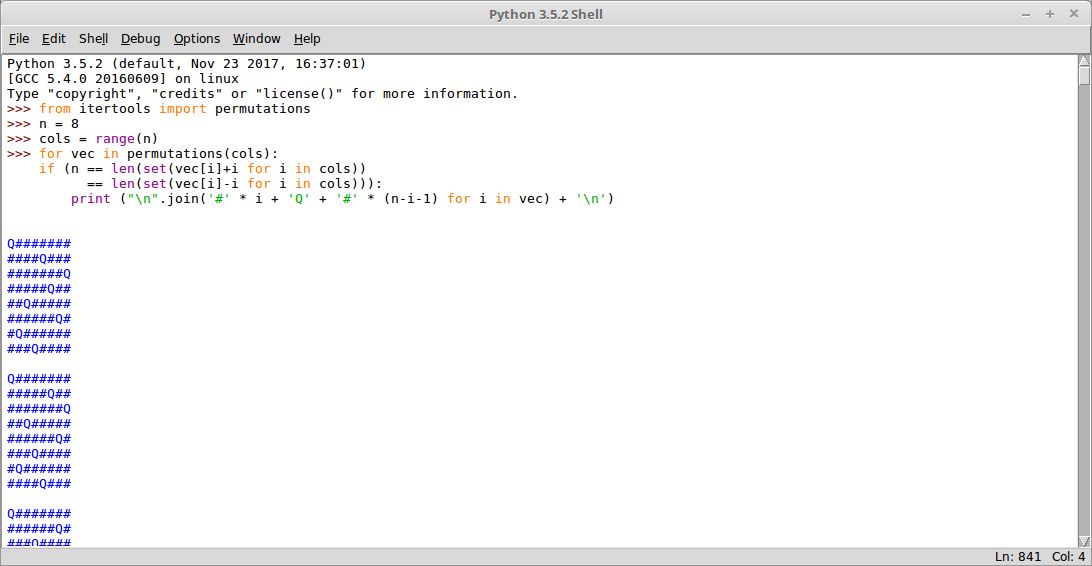This screenshot has height=566, width=1092.
Task: Maximize the Python Shell window
Action: (x=1050, y=15)
